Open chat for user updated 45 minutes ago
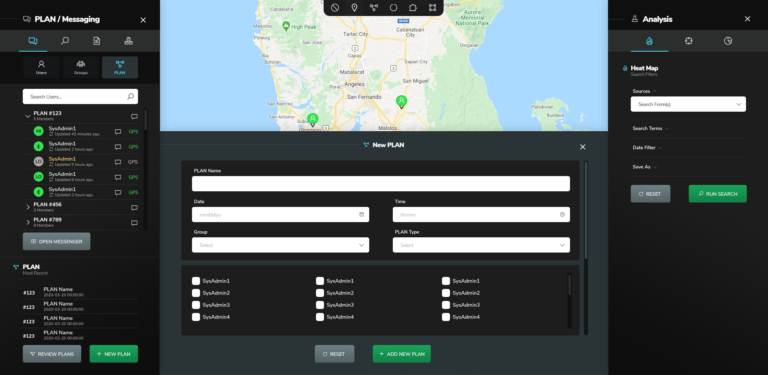The image size is (768, 375). pos(118,132)
